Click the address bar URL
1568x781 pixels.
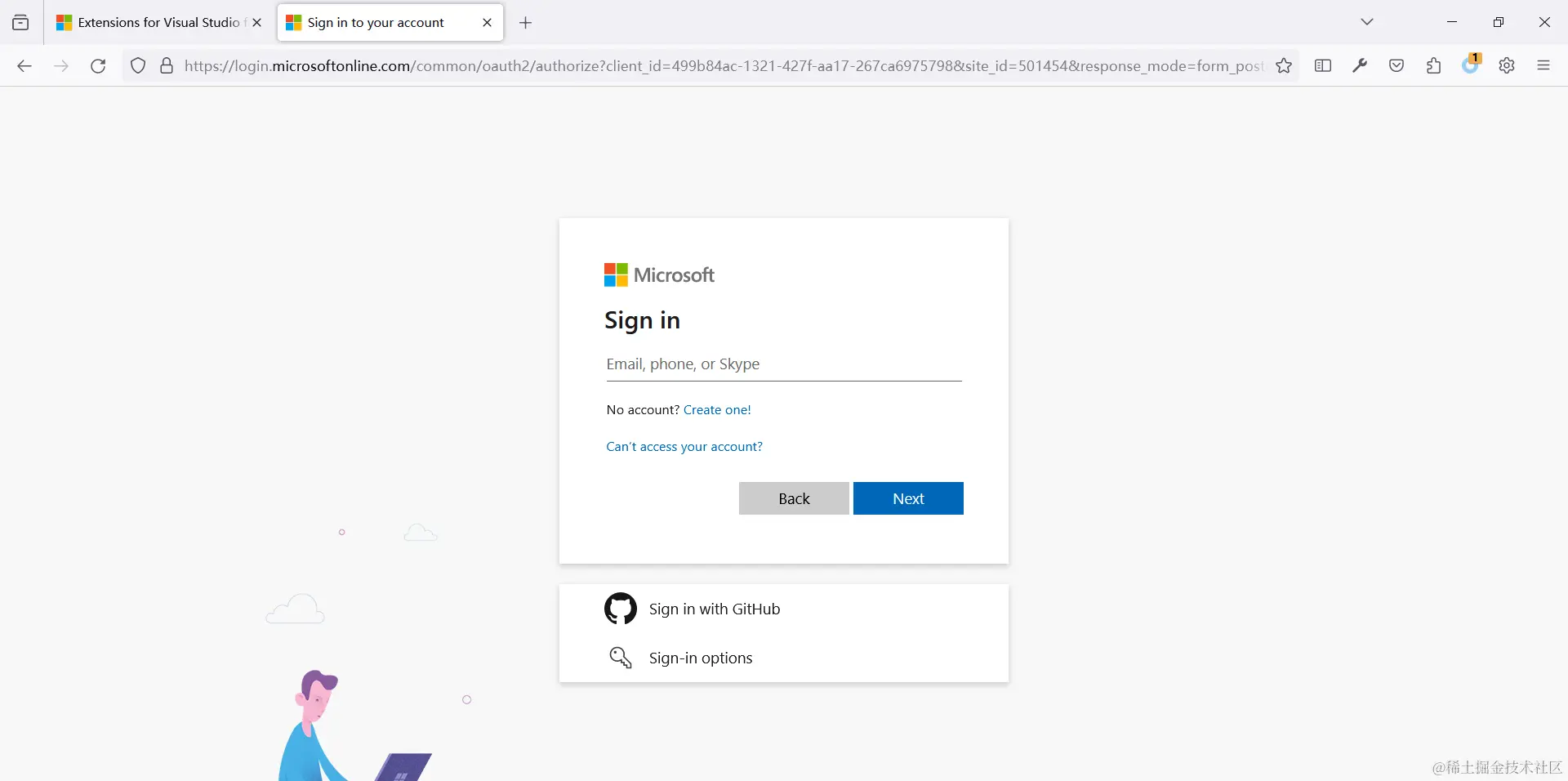tap(724, 66)
